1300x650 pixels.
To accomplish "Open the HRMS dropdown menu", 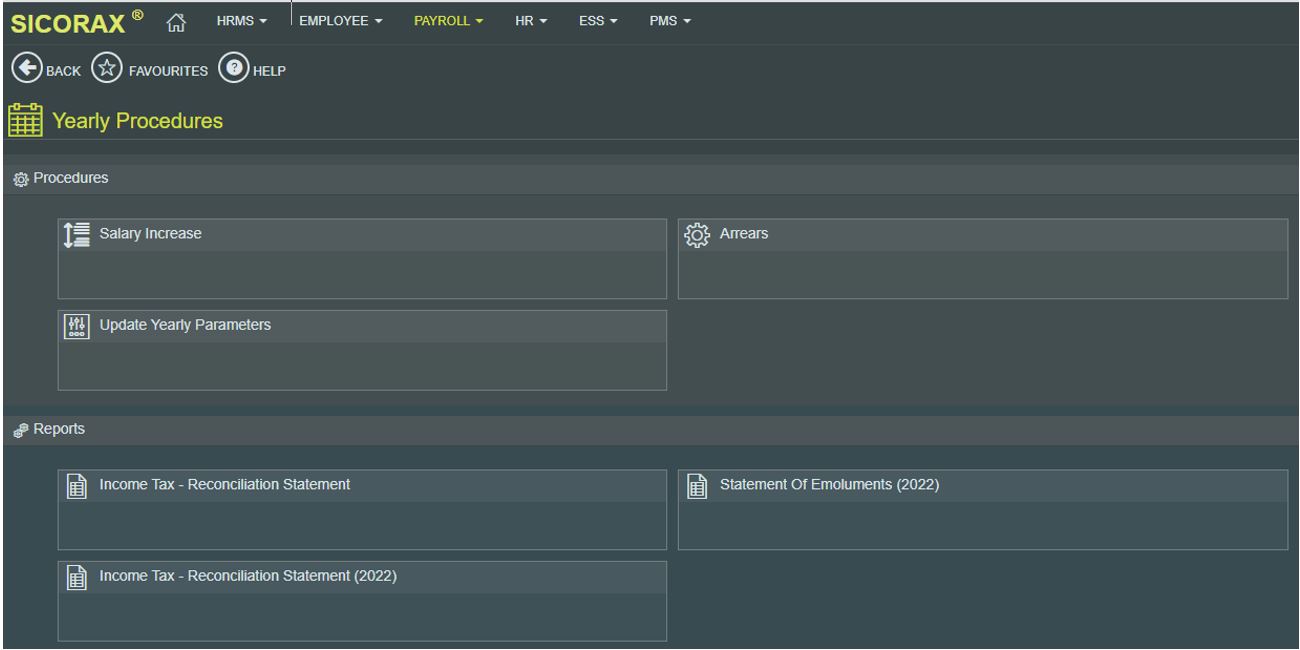I will pos(241,21).
